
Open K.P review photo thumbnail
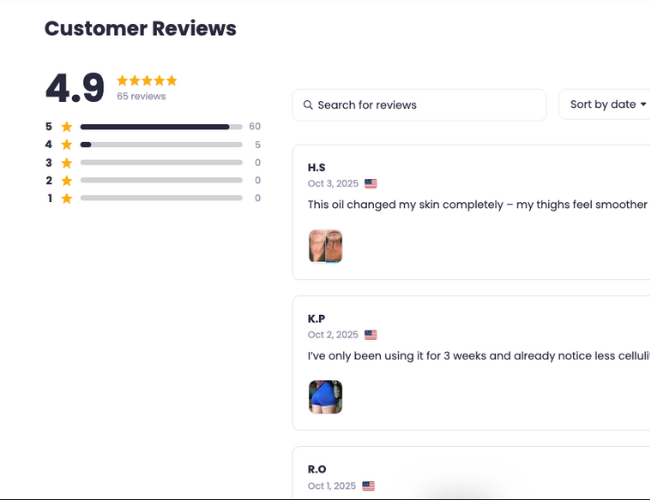[x=325, y=397]
